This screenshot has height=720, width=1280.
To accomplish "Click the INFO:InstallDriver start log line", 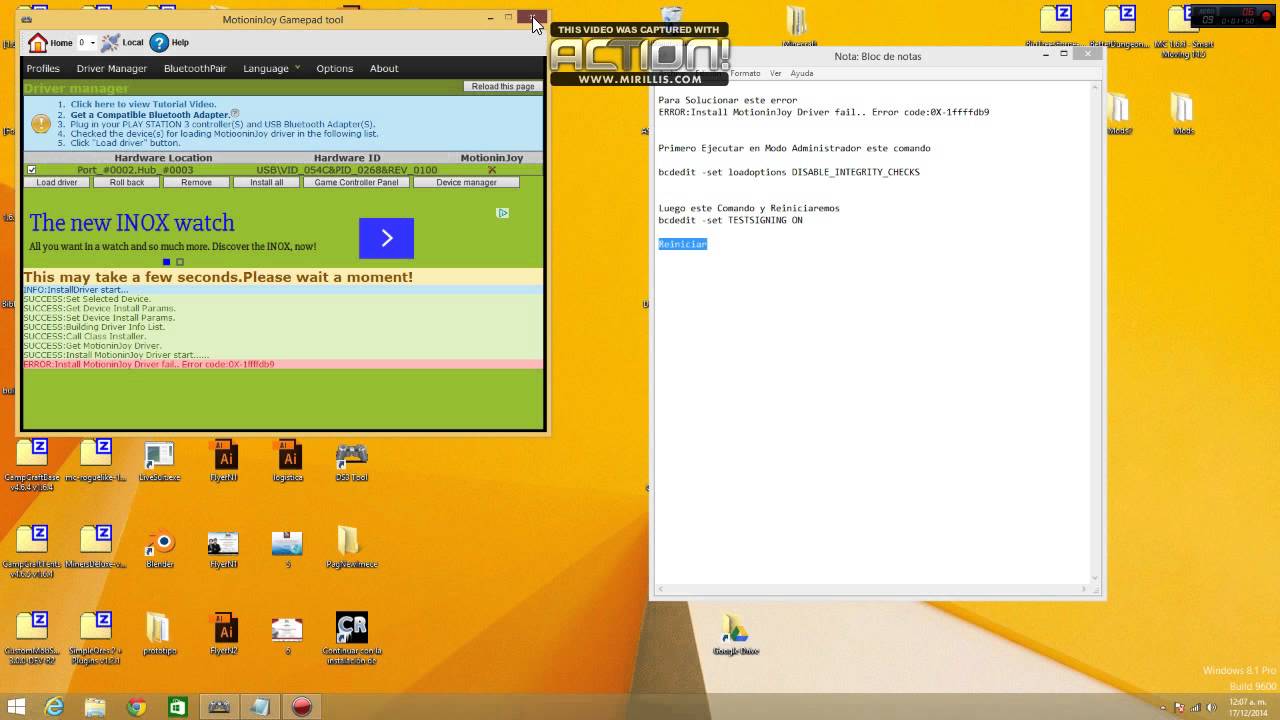I will (x=283, y=290).
